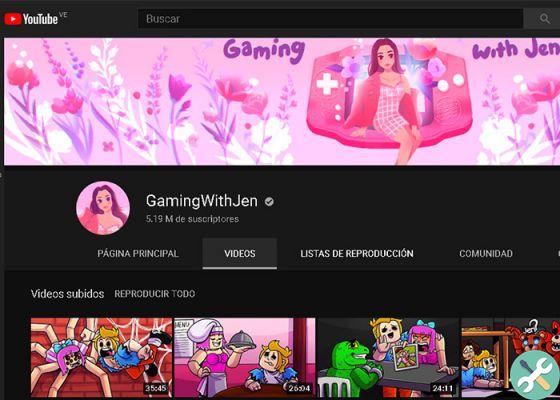Click the wrench and screwdriver icon
Viewport: 560px width, 400px height.
click(x=534, y=375)
